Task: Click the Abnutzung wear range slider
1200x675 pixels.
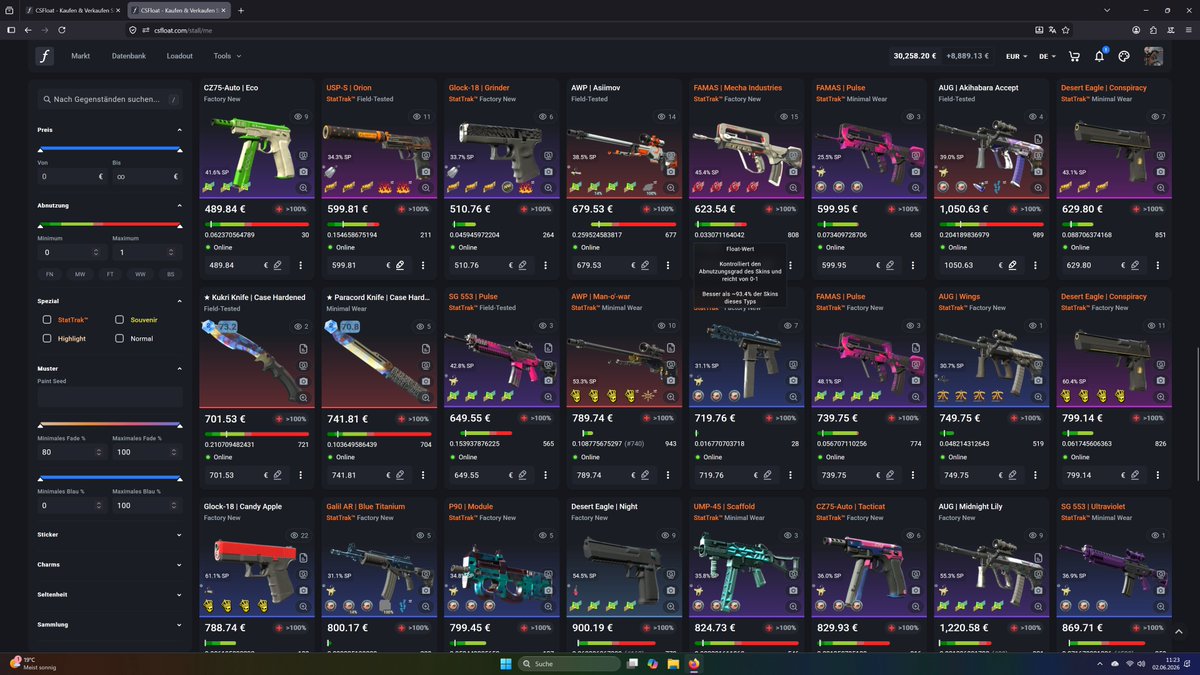Action: [110, 225]
